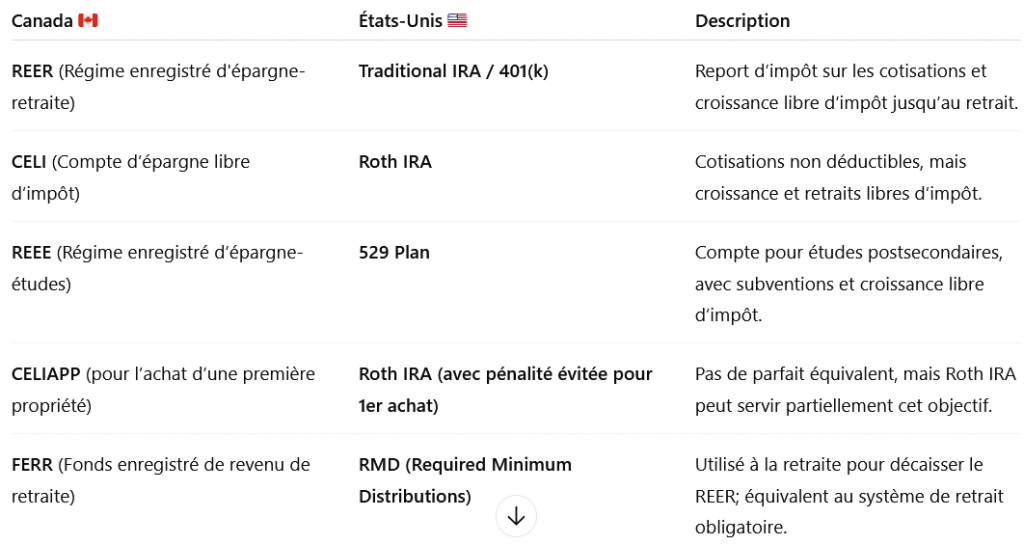Viewport: 1024px width, 545px height.
Task: Click the Report d'impôt description text
Action: [856, 87]
